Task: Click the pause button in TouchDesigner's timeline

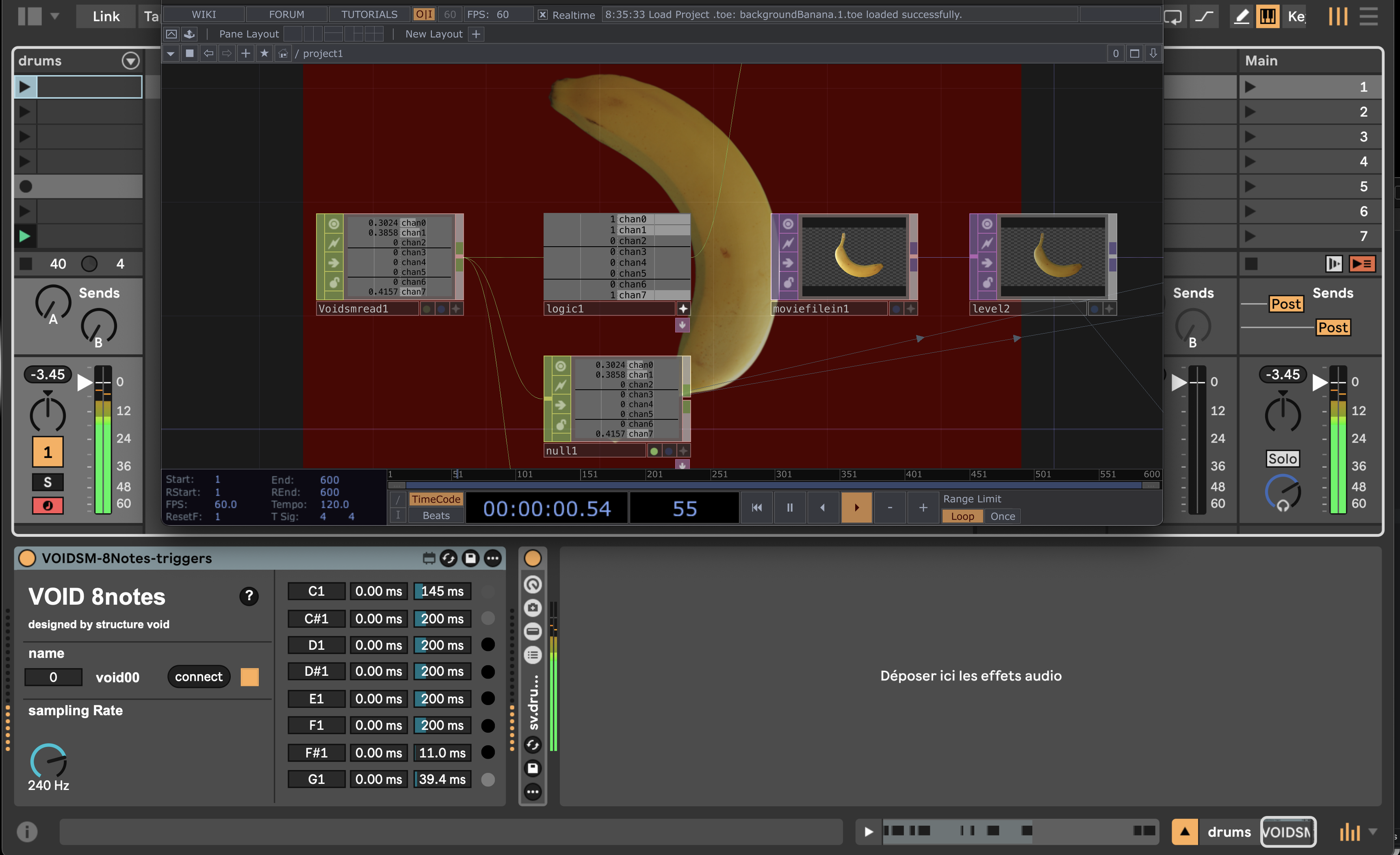Action: coord(789,508)
